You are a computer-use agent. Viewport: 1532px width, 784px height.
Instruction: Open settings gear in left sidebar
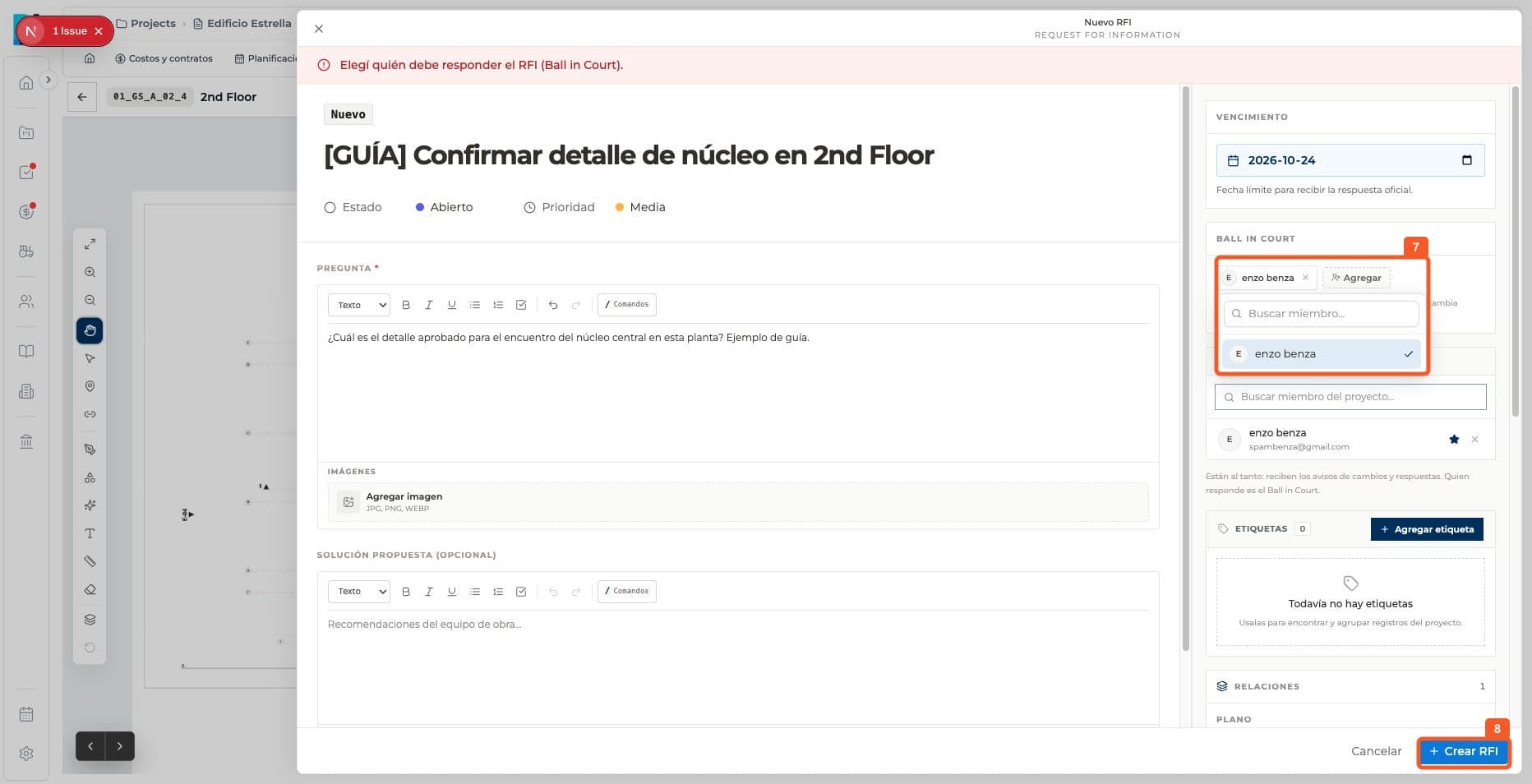tap(26, 754)
